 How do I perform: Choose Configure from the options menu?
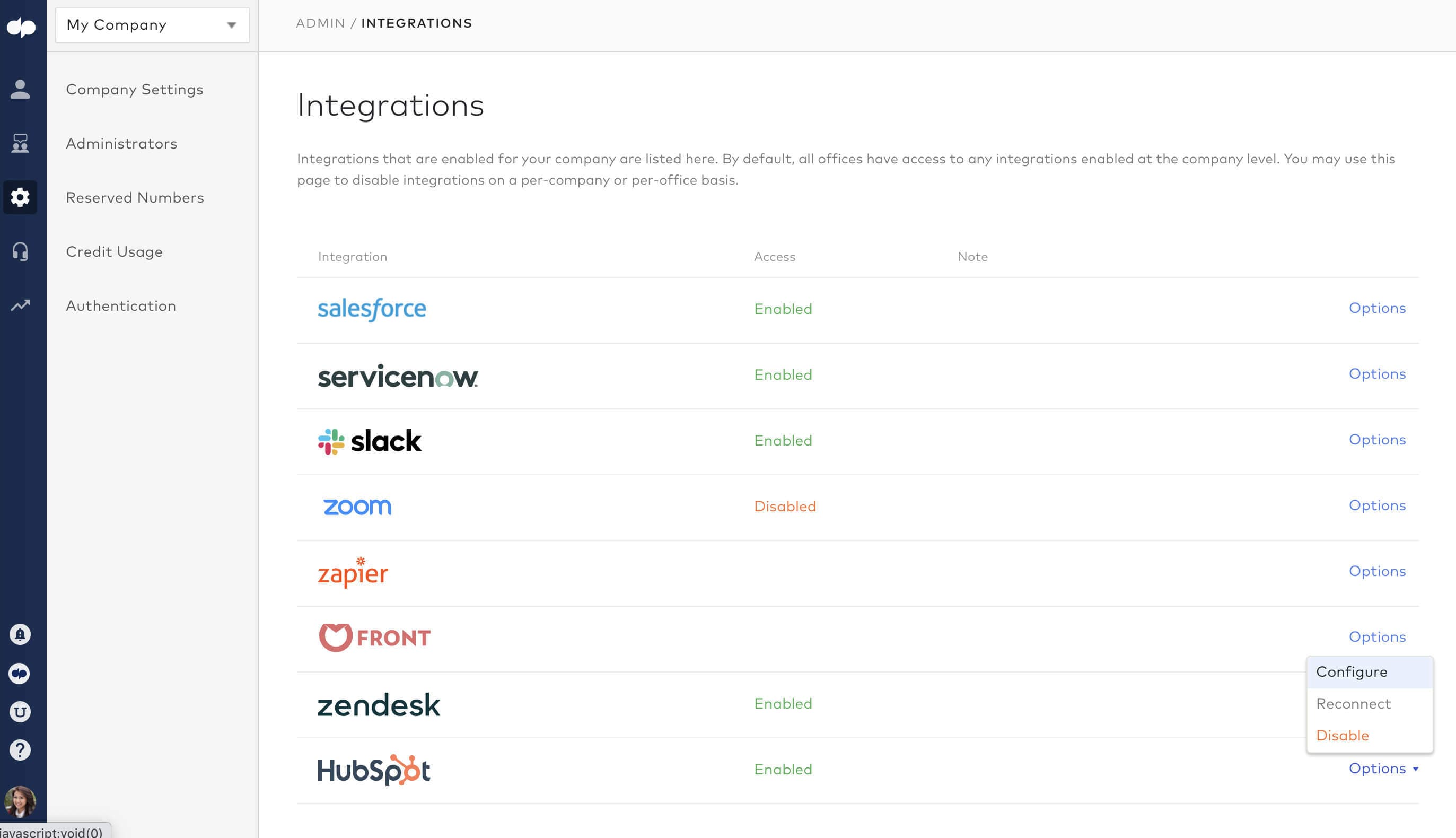click(x=1369, y=671)
